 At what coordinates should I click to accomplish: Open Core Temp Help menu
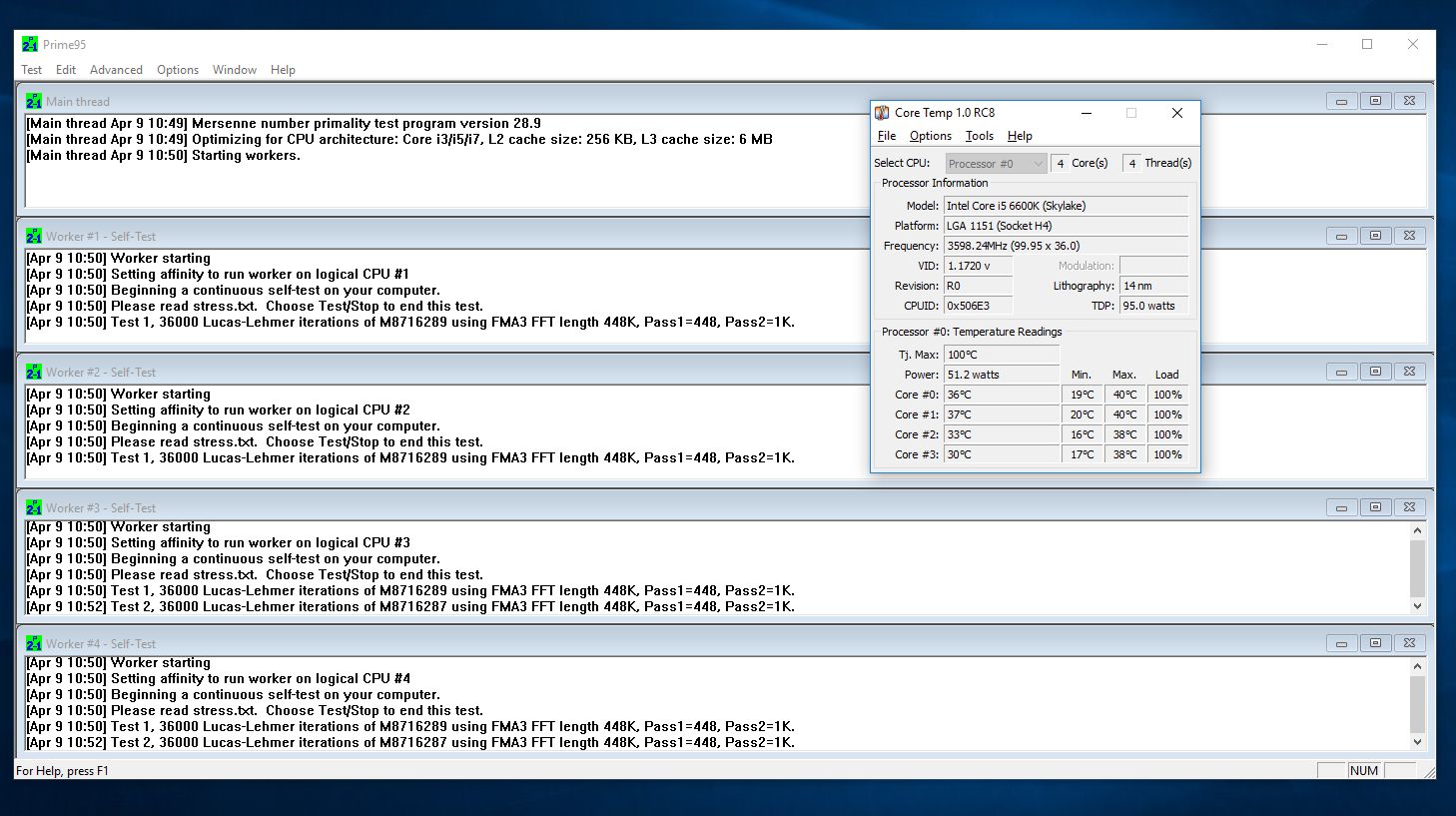pos(1020,136)
